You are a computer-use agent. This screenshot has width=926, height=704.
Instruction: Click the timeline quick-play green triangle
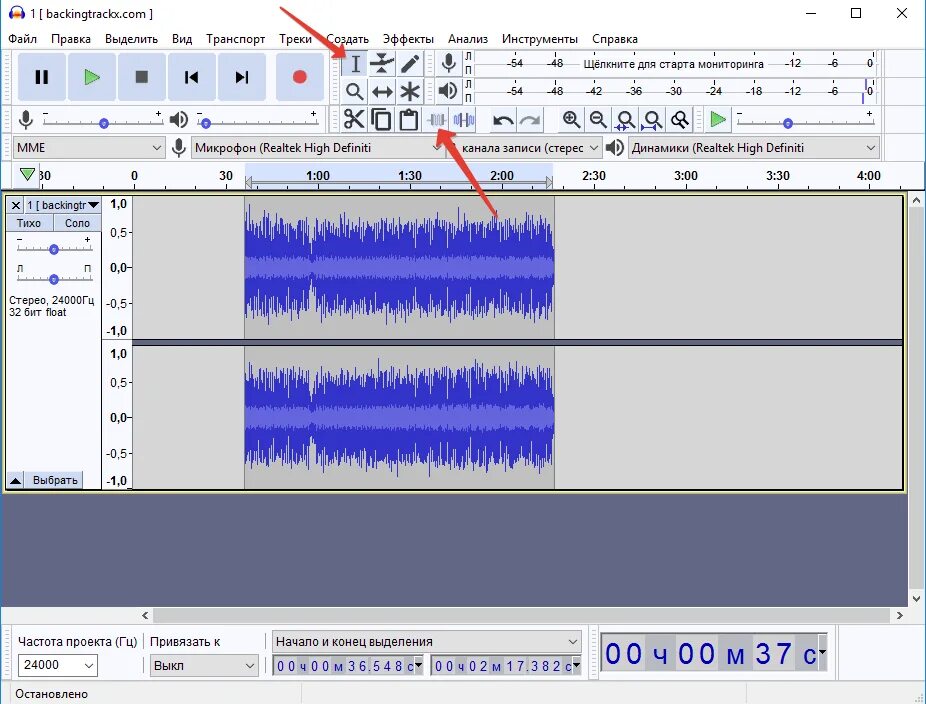click(x=27, y=174)
